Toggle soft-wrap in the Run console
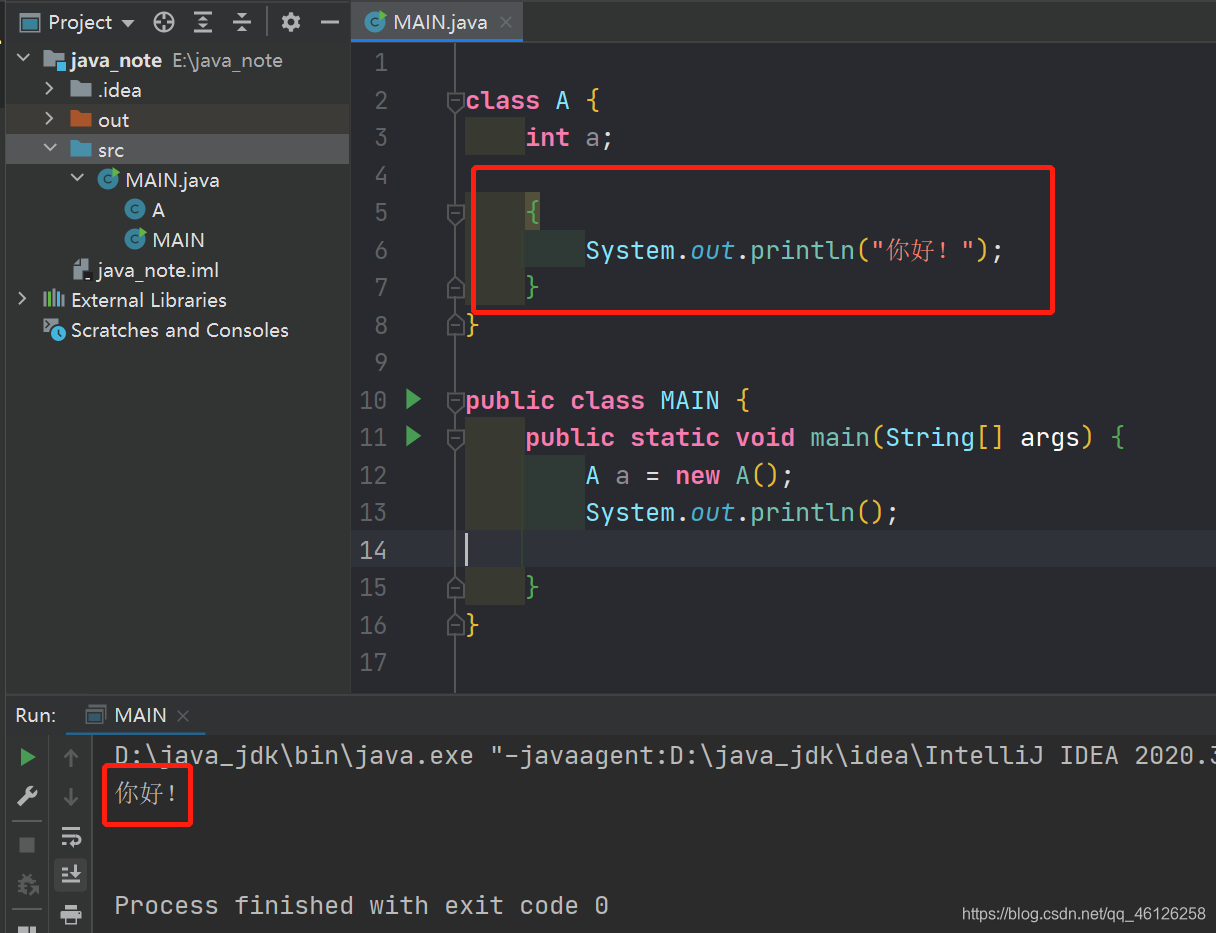 pyautogui.click(x=71, y=836)
